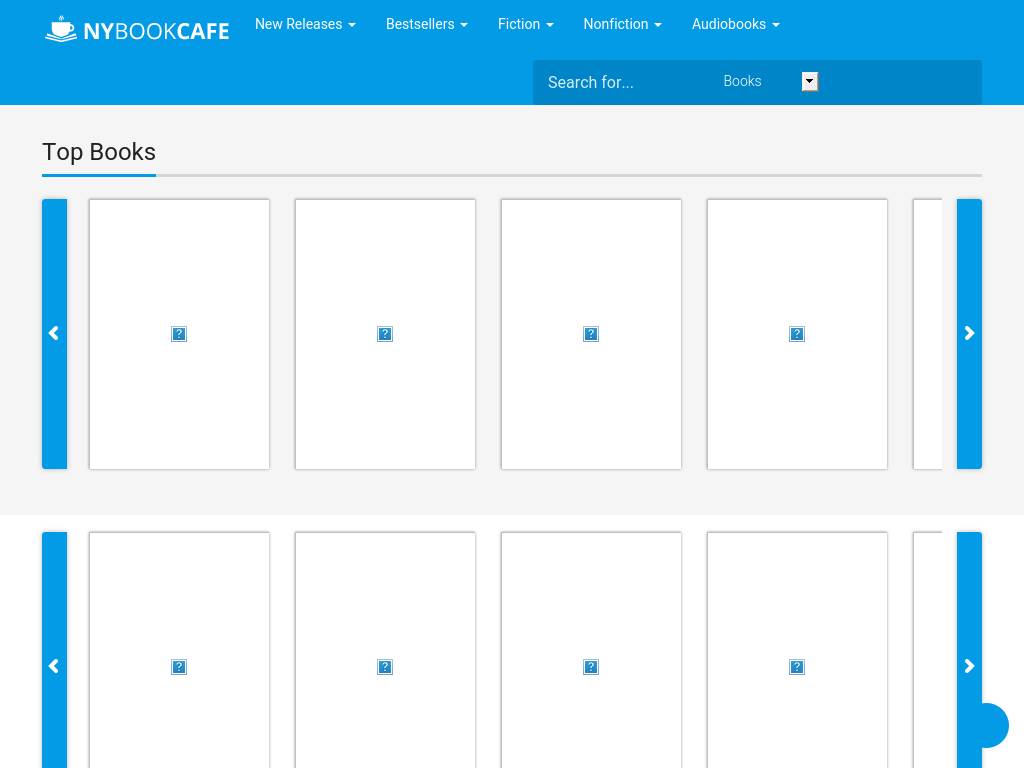
Task: Open first book cover in second carousel
Action: point(179,666)
